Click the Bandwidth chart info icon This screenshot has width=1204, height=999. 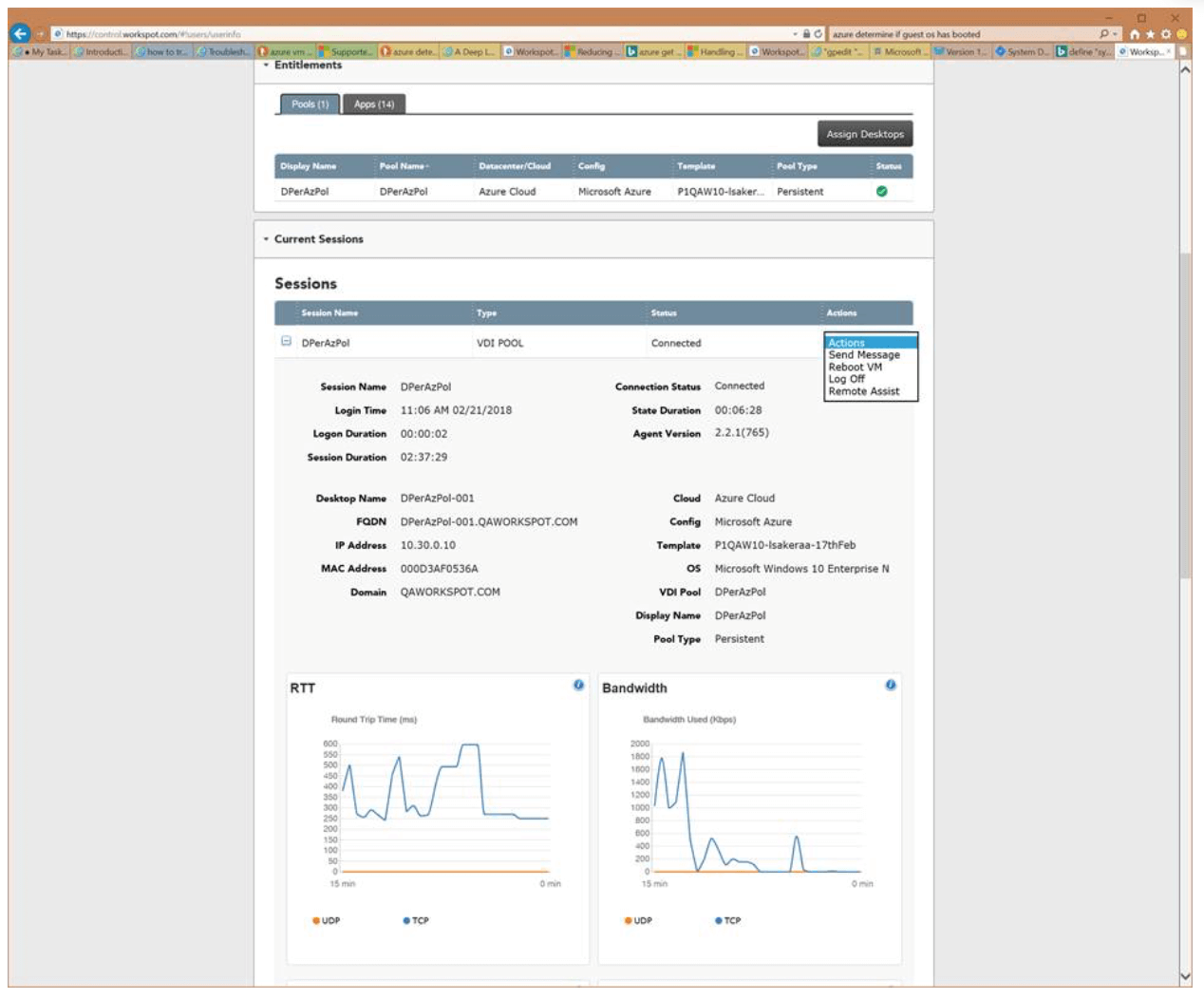tap(891, 685)
